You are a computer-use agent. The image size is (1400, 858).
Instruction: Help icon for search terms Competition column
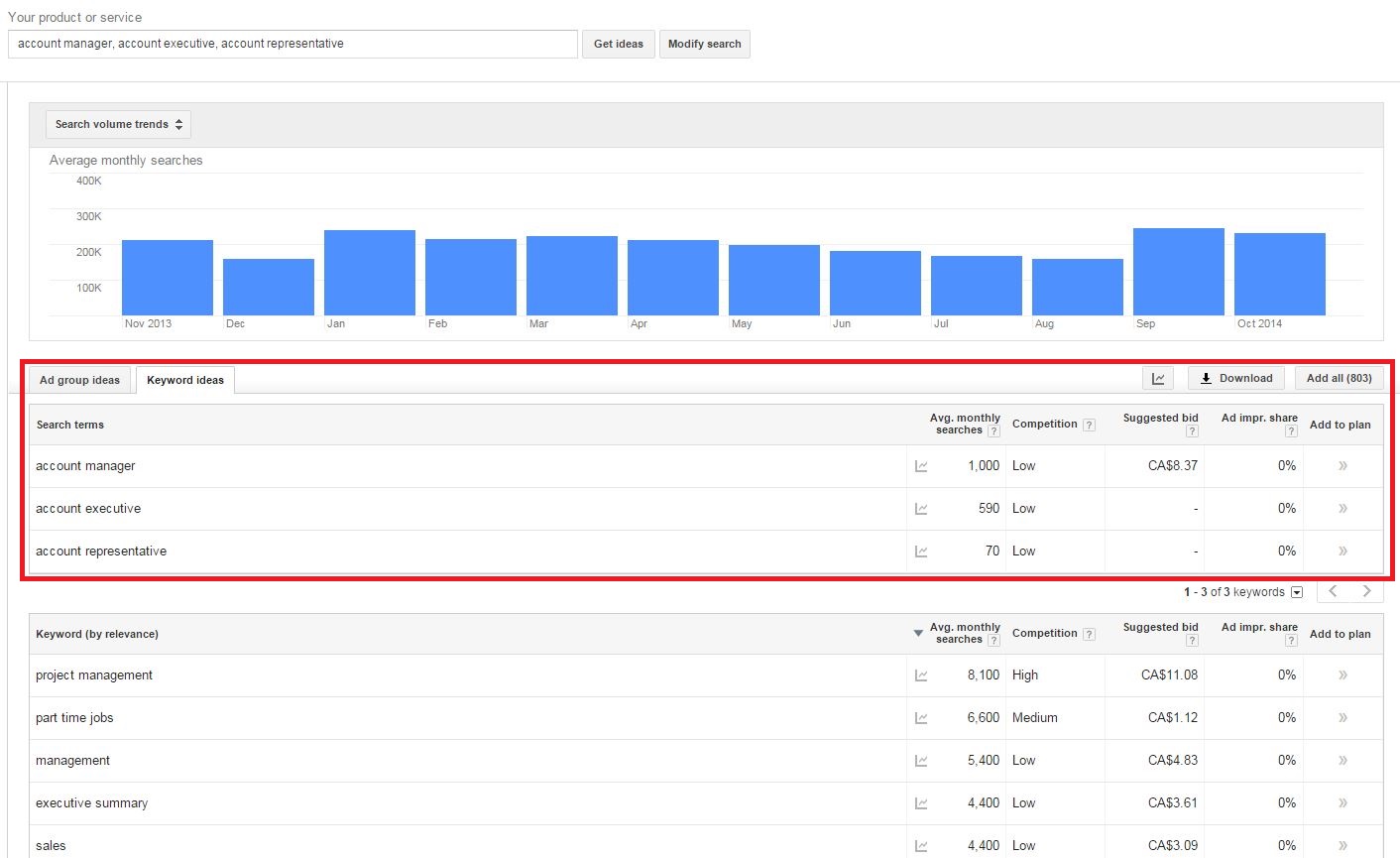point(1089,425)
